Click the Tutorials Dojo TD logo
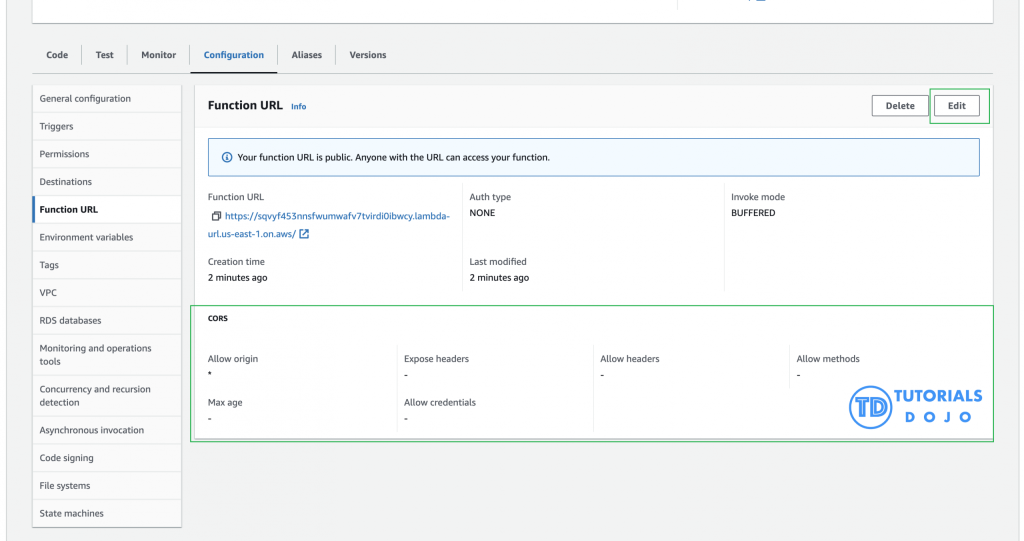 869,406
